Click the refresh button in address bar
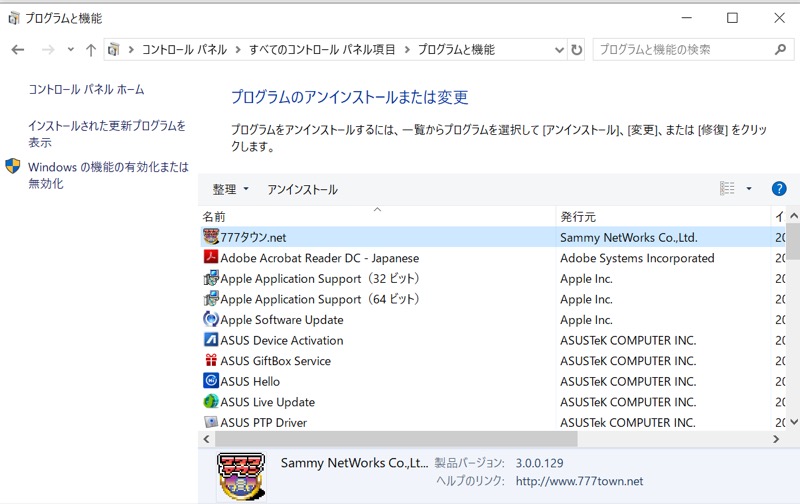The image size is (800, 504). tap(576, 49)
